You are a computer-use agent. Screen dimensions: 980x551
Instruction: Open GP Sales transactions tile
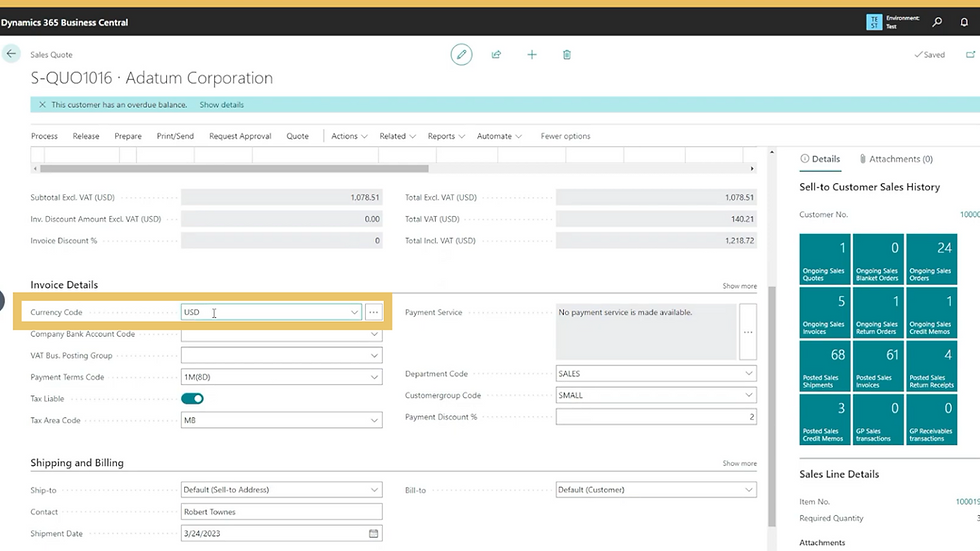coord(878,419)
